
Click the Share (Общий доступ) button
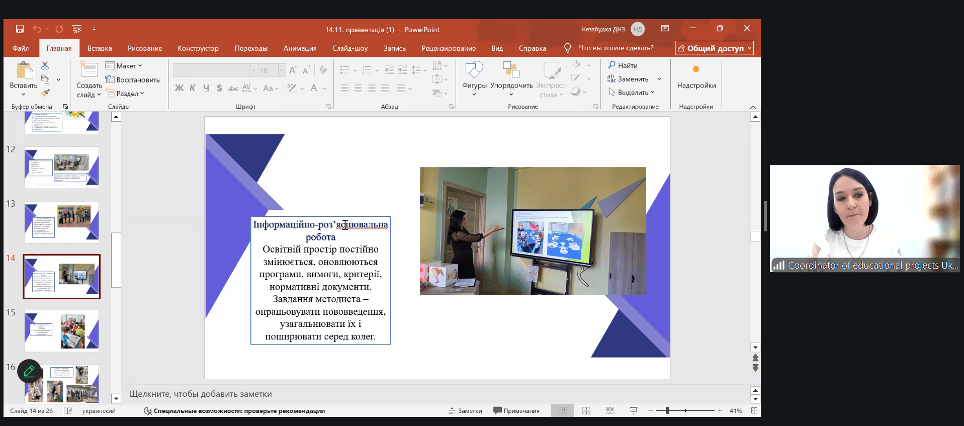pyautogui.click(x=714, y=47)
